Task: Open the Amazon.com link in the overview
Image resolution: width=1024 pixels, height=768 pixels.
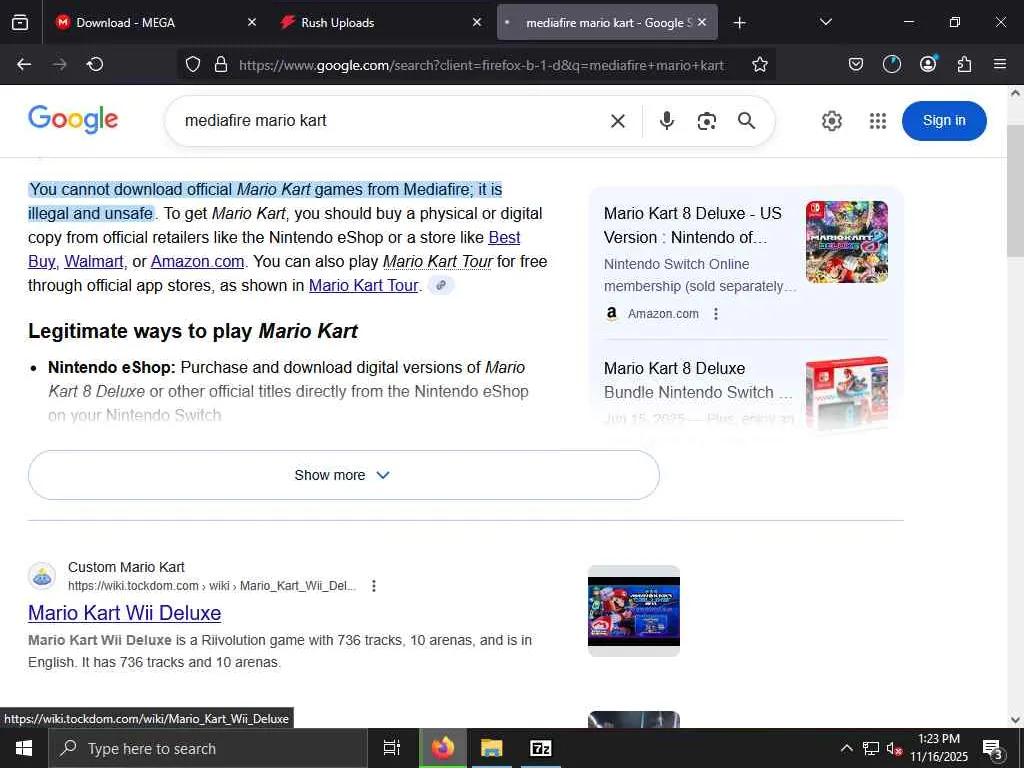Action: tap(197, 261)
